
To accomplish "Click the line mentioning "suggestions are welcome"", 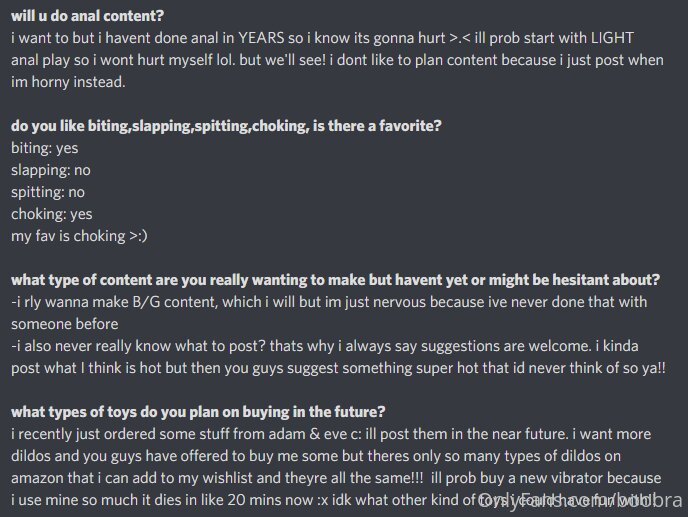I will tap(325, 346).
